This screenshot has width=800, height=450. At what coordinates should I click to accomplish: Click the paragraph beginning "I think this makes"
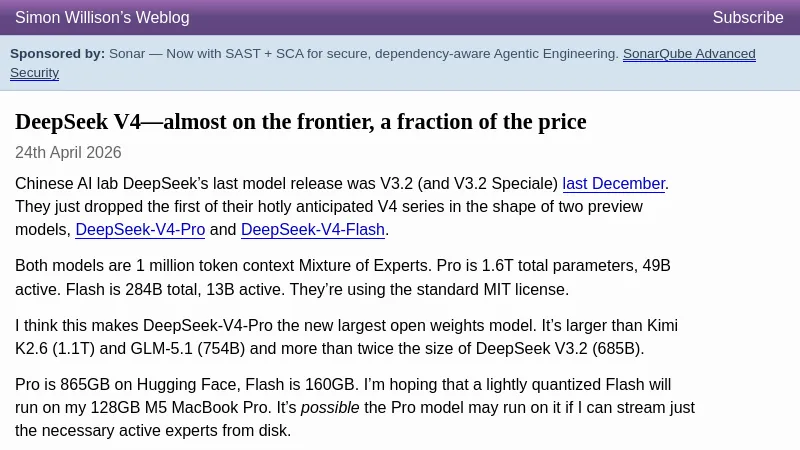click(x=340, y=338)
